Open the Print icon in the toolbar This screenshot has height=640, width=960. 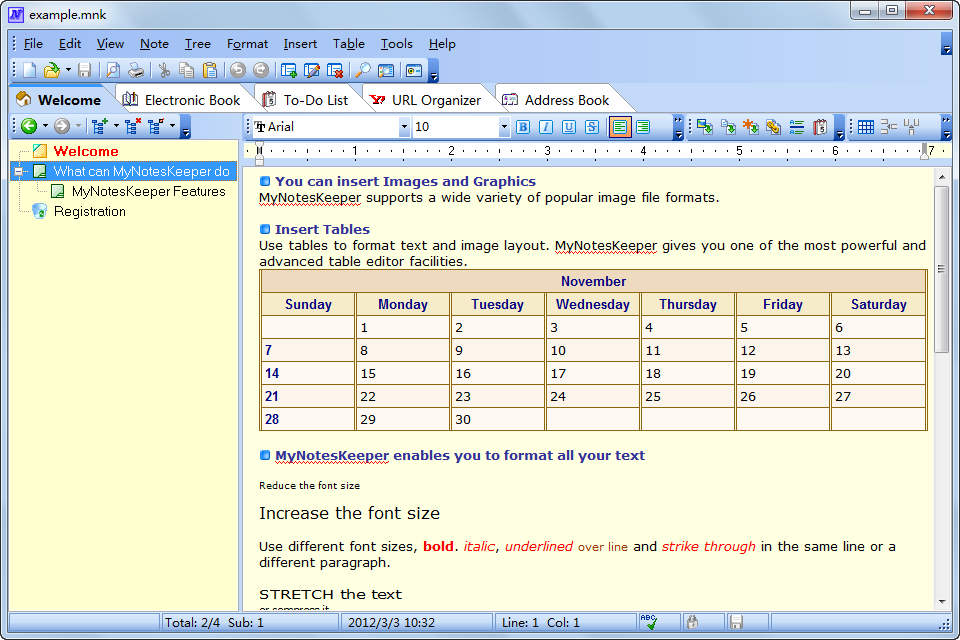click(136, 70)
